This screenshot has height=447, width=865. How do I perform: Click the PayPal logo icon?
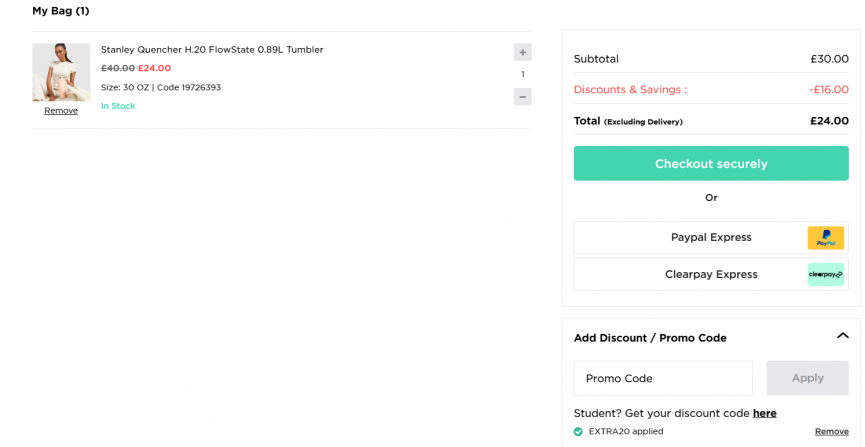coord(825,238)
